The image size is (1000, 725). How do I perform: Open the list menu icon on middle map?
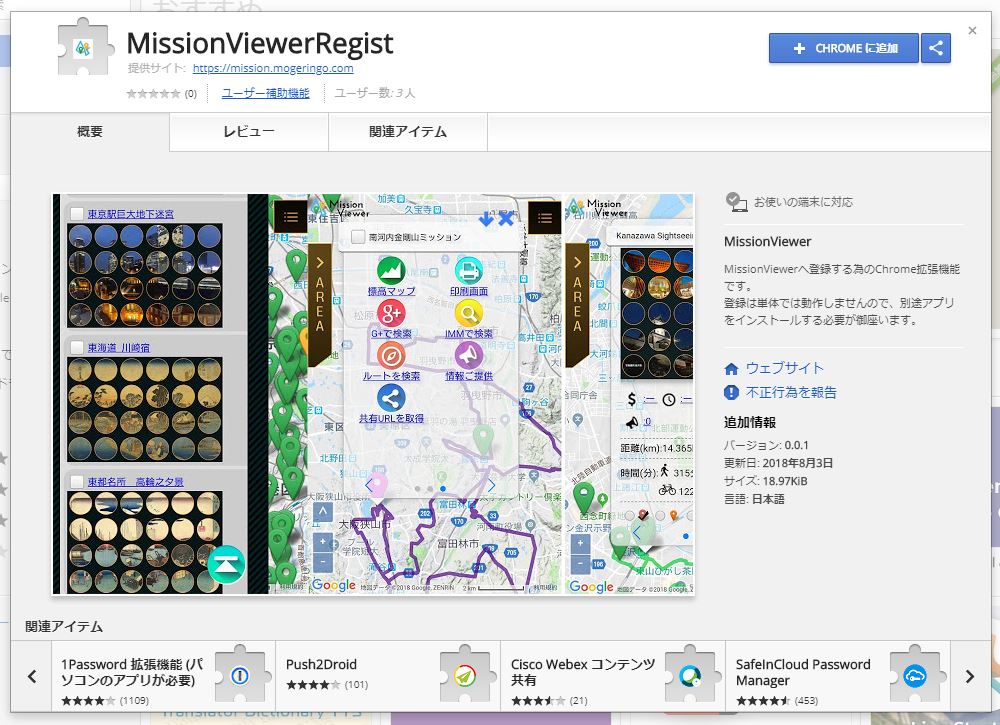coord(290,217)
